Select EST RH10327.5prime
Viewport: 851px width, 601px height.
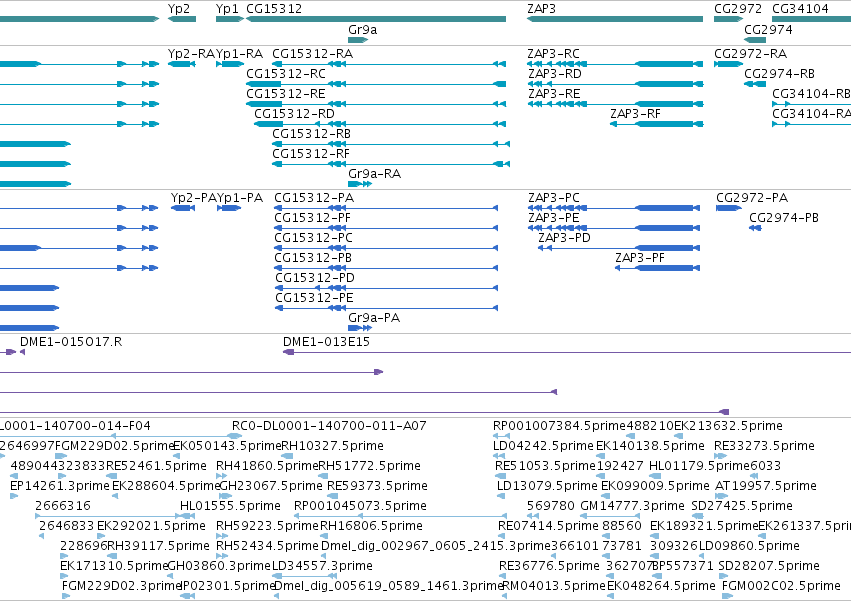332,446
